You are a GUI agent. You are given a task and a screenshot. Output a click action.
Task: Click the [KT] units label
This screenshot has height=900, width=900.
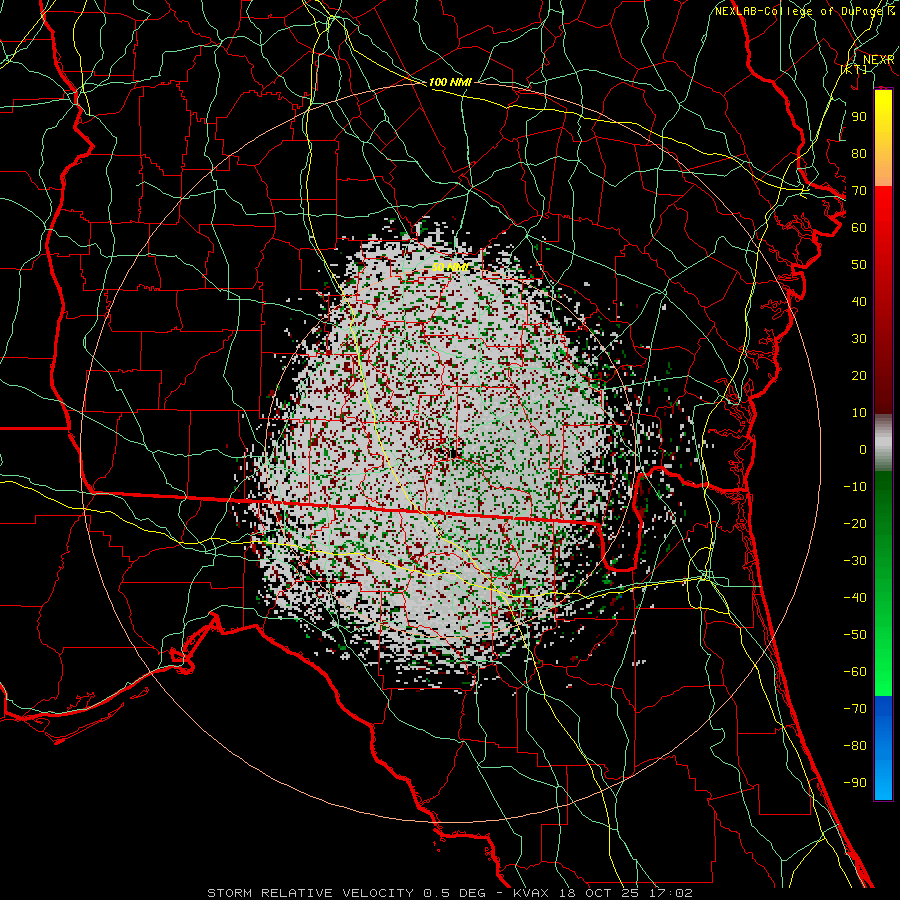[854, 69]
